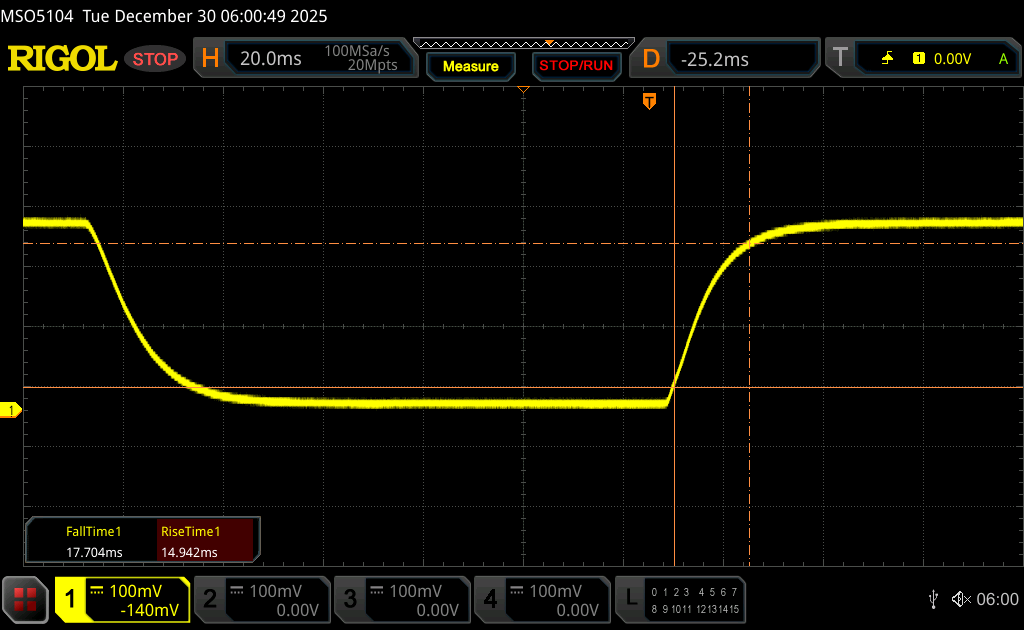1024x630 pixels.
Task: Open the red grid function menu icon
Action: (25, 599)
